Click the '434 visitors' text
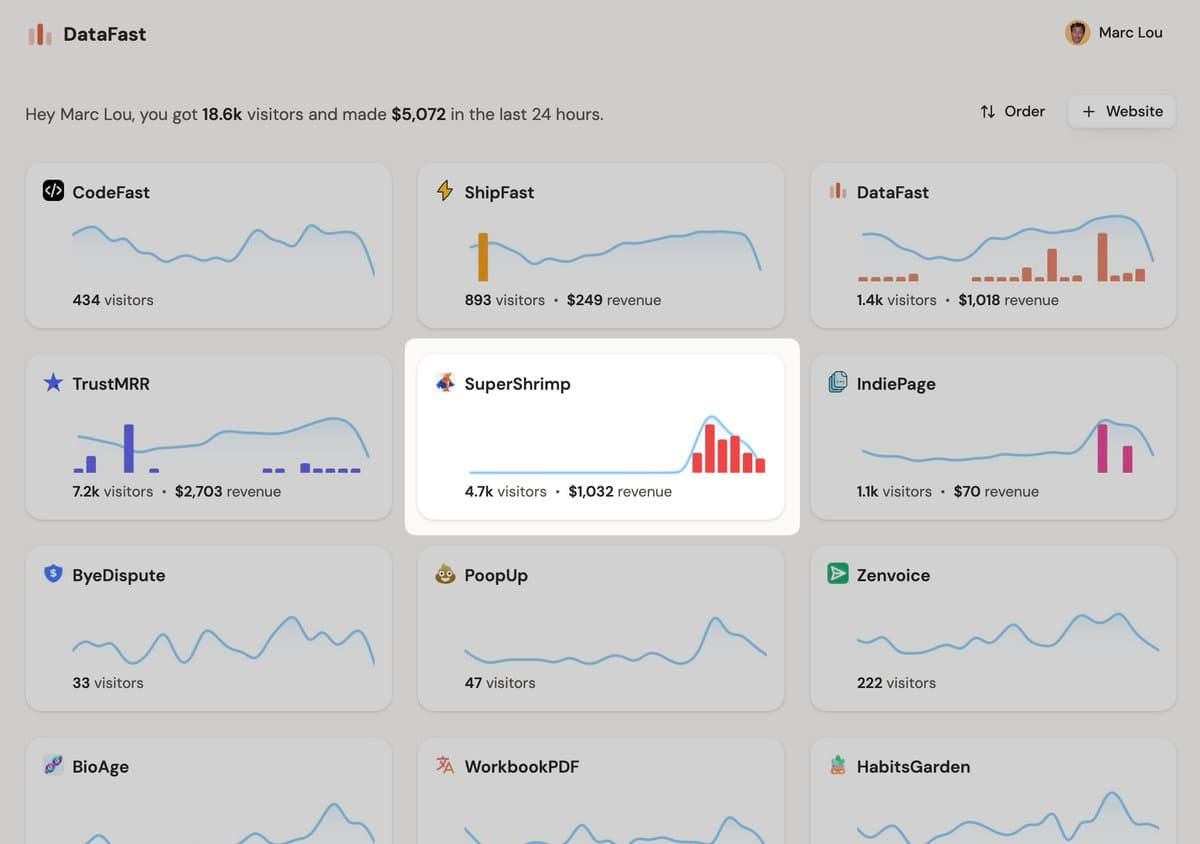Image resolution: width=1200 pixels, height=844 pixels. [113, 300]
